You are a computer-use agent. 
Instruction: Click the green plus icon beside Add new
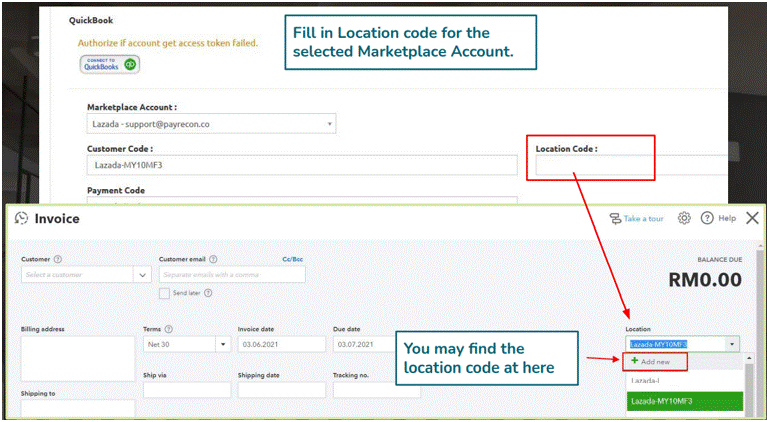(634, 361)
